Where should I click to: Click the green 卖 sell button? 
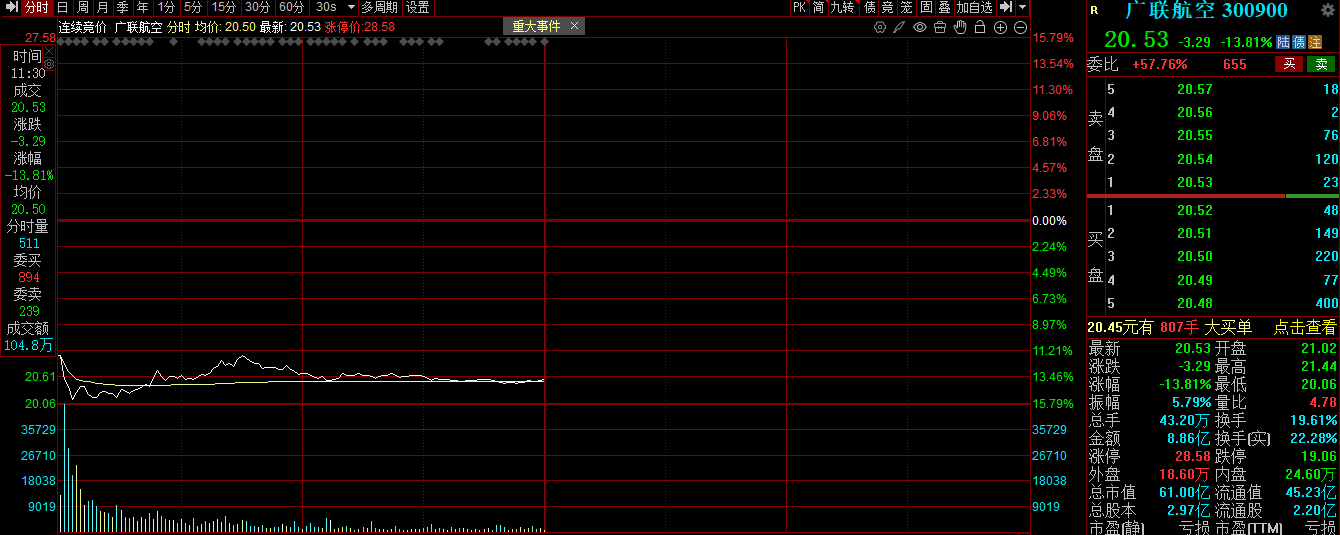coord(1320,64)
